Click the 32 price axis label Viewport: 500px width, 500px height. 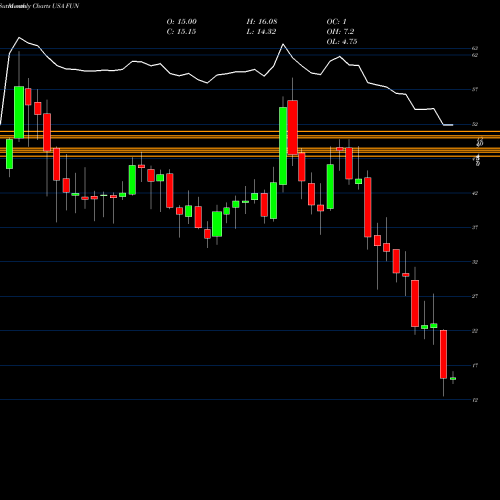475,262
